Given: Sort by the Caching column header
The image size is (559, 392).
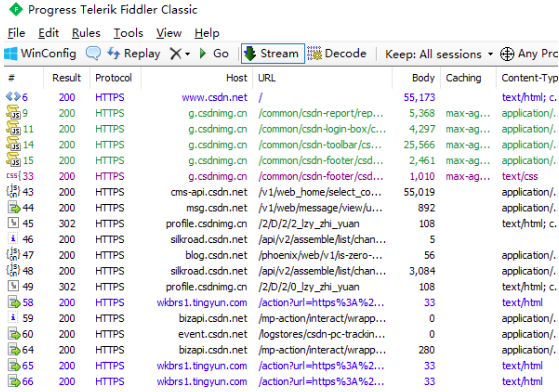Looking at the screenshot, I should (468, 78).
